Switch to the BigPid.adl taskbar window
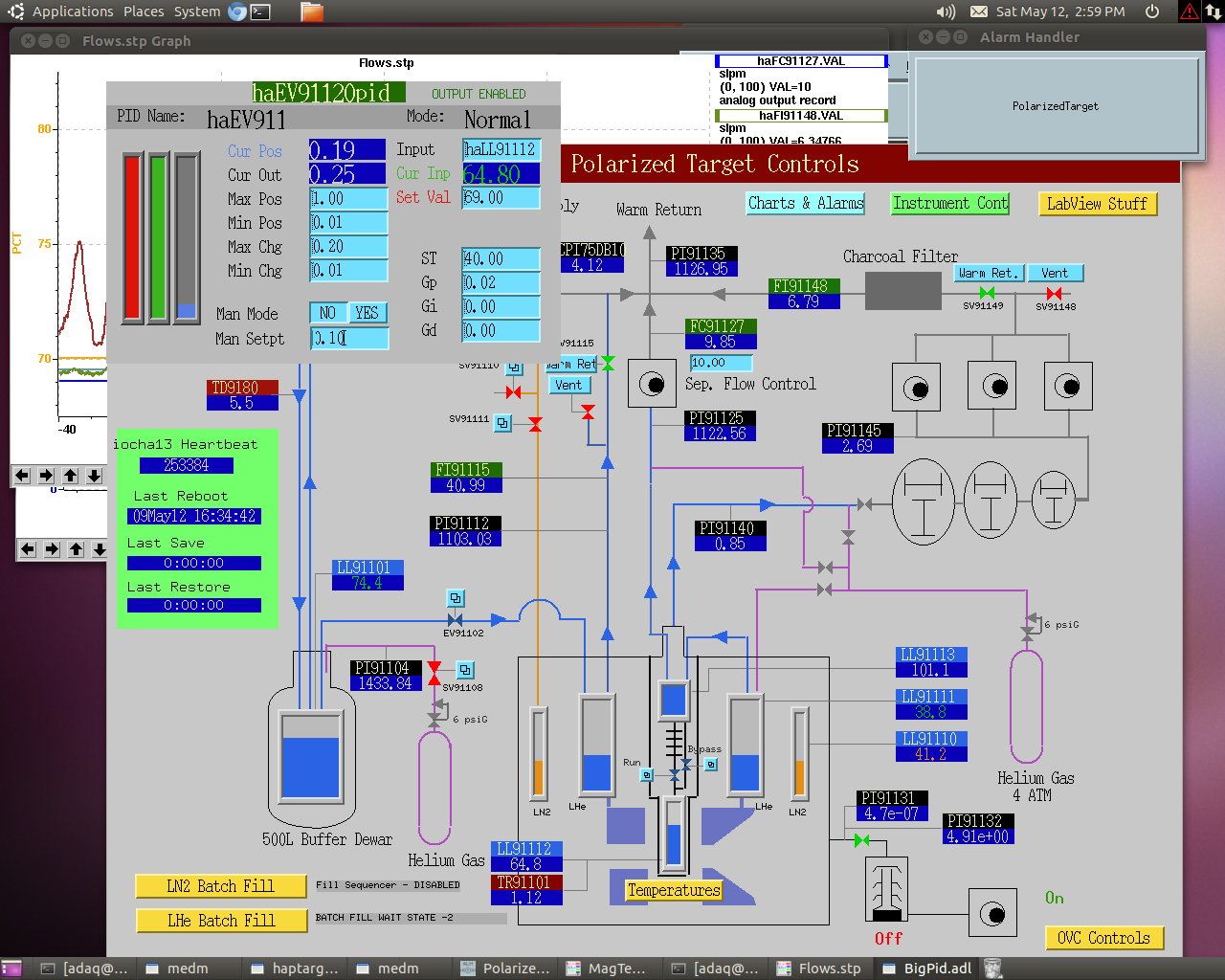The image size is (1225, 980). (x=927, y=969)
